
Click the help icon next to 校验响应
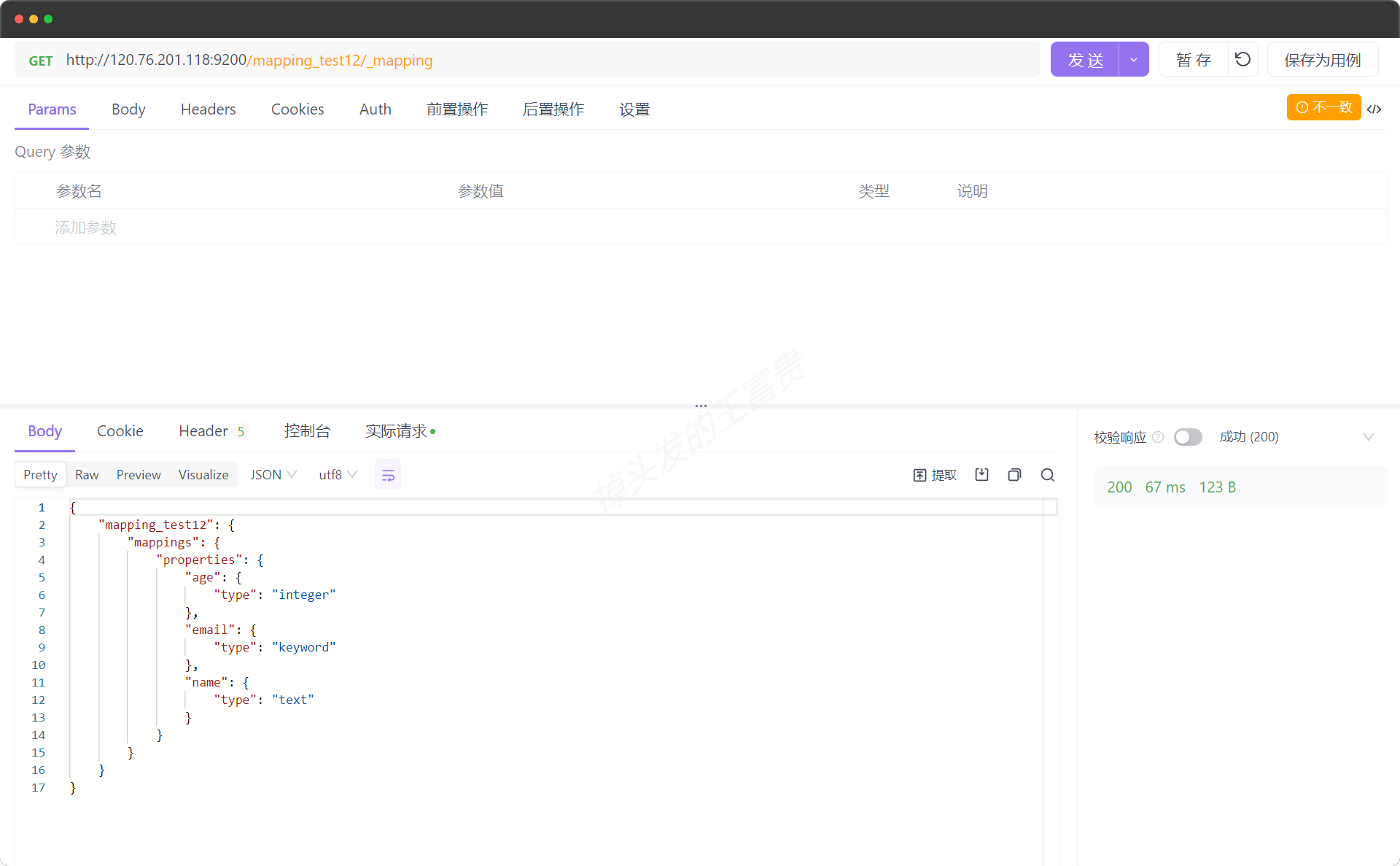point(1158,437)
